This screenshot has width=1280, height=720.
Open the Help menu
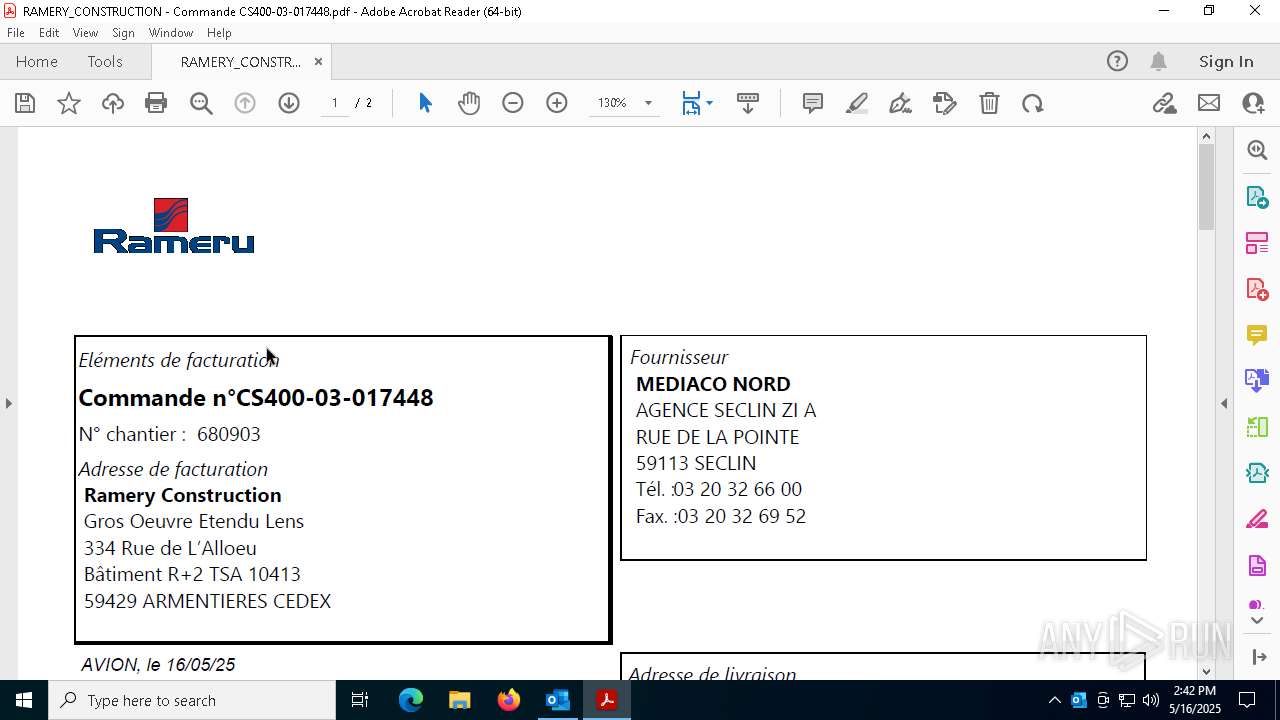click(219, 33)
